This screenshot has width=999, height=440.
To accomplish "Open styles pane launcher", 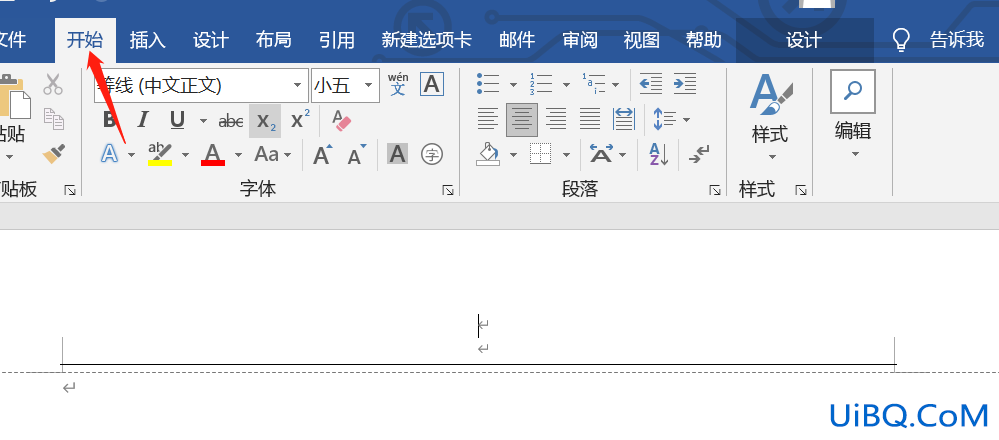I will coord(801,190).
